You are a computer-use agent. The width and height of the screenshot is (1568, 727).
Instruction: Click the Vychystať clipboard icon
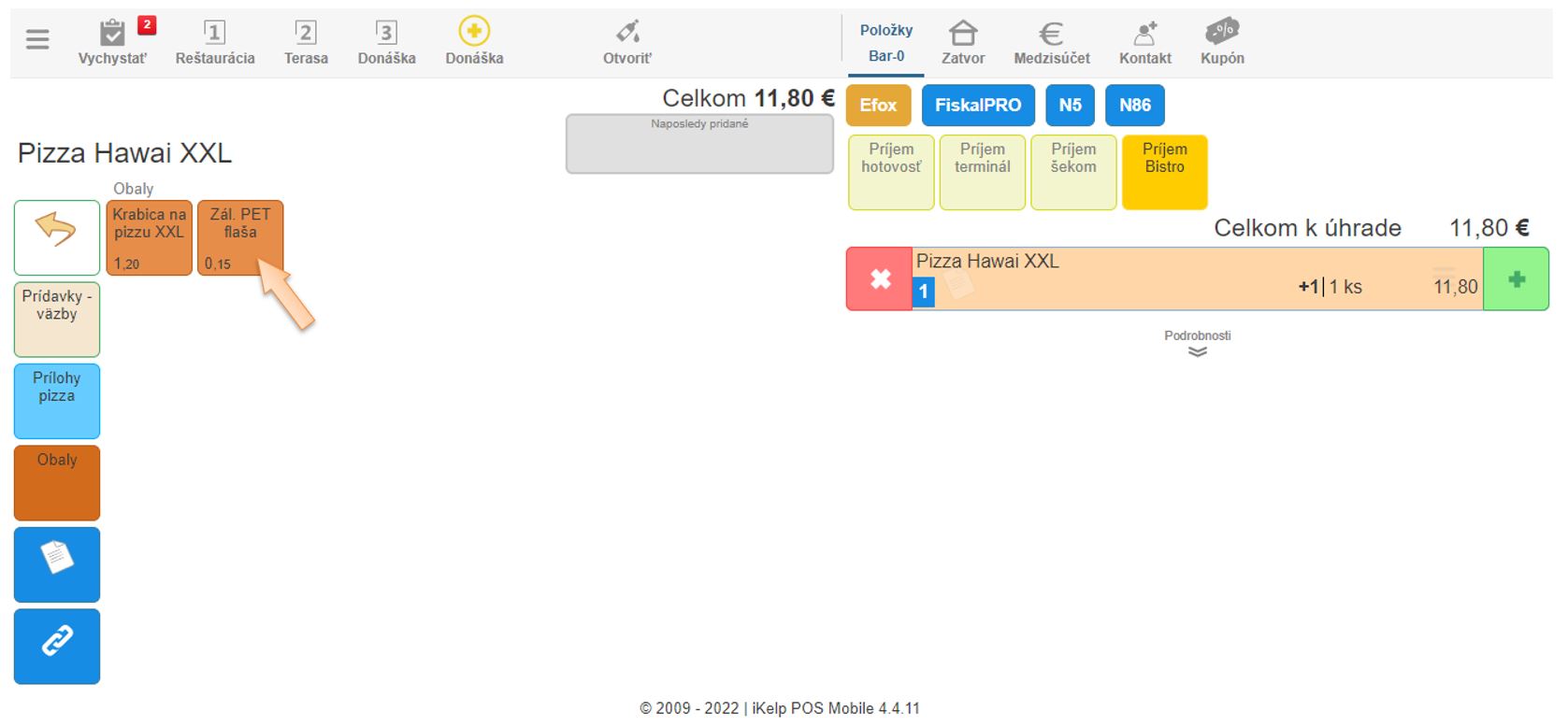[112, 35]
